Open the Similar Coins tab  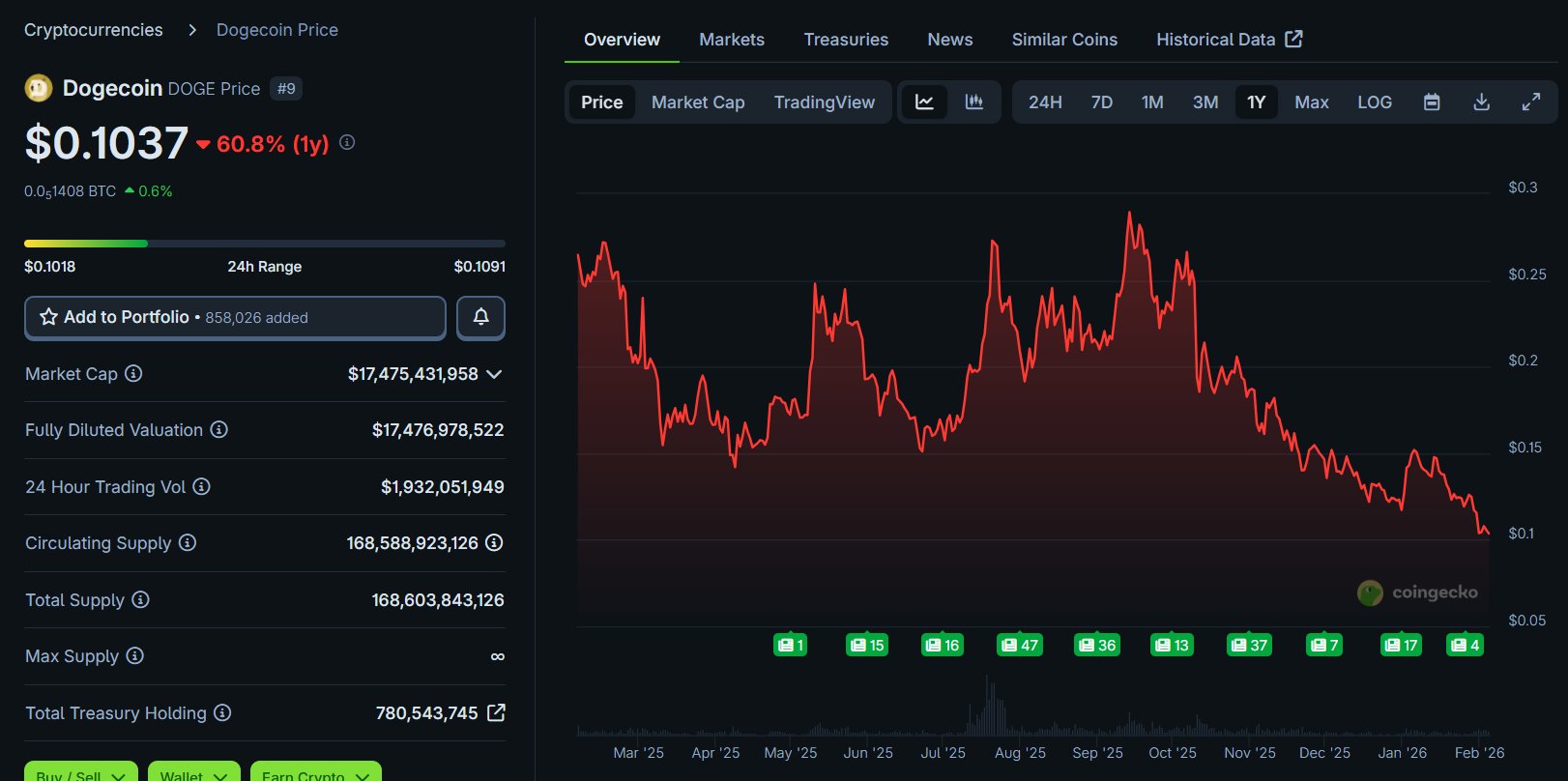(1063, 40)
